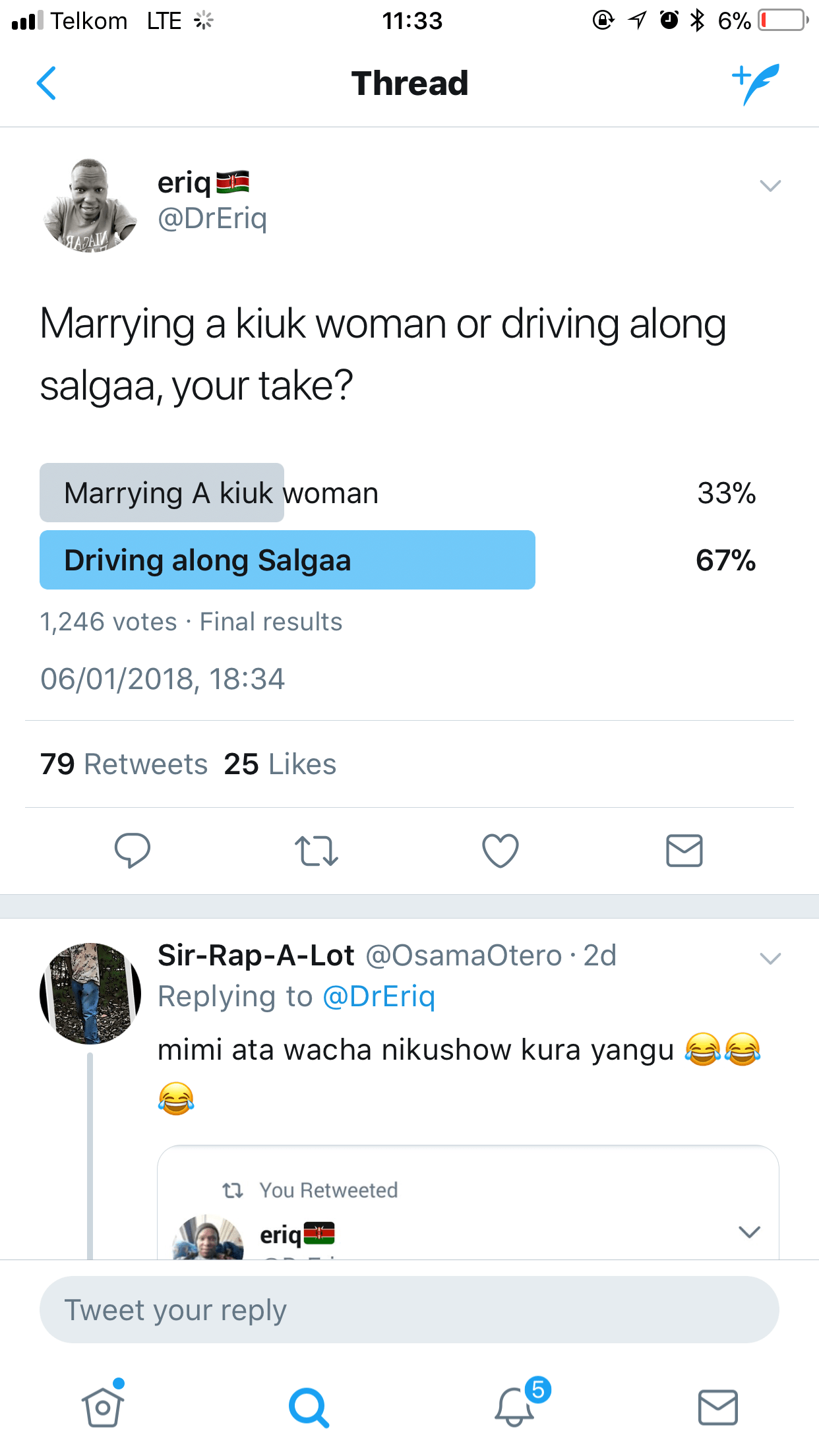Open Messages tab in bottom bar
Image resolution: width=819 pixels, height=1456 pixels.
pyautogui.click(x=717, y=1408)
